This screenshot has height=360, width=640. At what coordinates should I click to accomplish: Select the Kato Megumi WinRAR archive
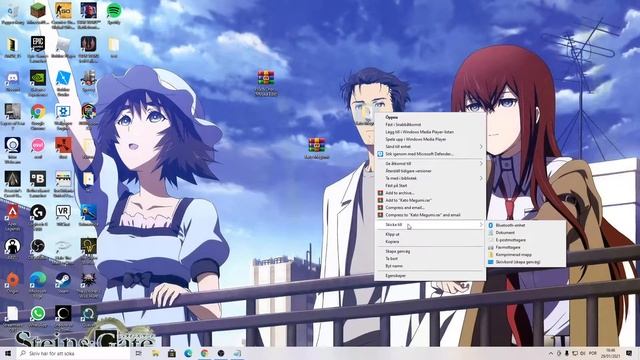click(x=317, y=149)
